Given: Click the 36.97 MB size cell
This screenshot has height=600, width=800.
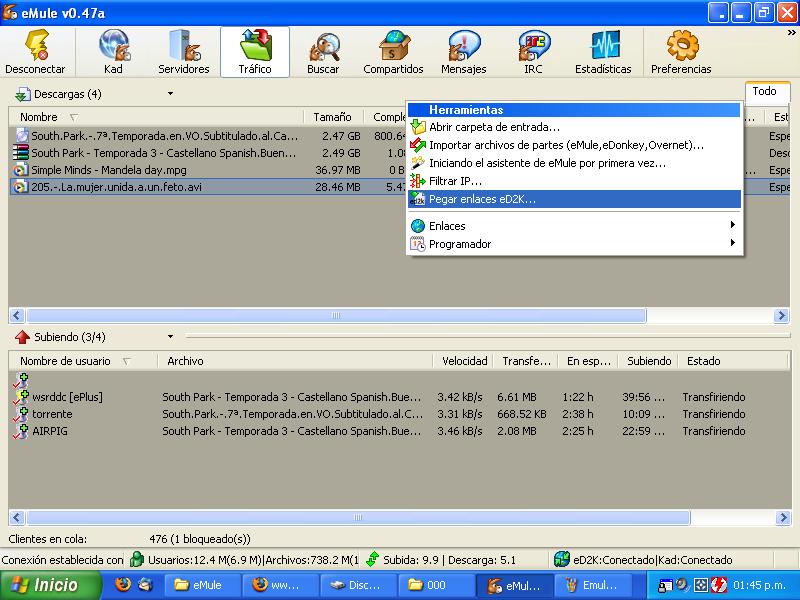Looking at the screenshot, I should click(x=338, y=170).
